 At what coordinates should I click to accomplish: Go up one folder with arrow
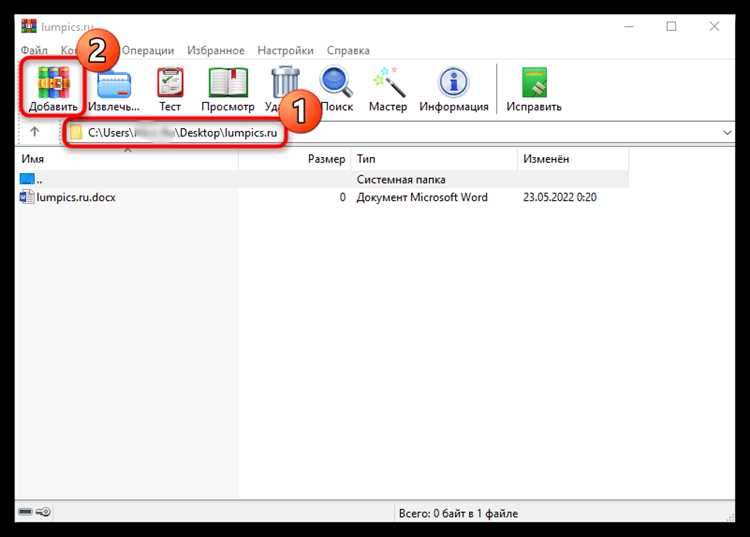point(34,132)
